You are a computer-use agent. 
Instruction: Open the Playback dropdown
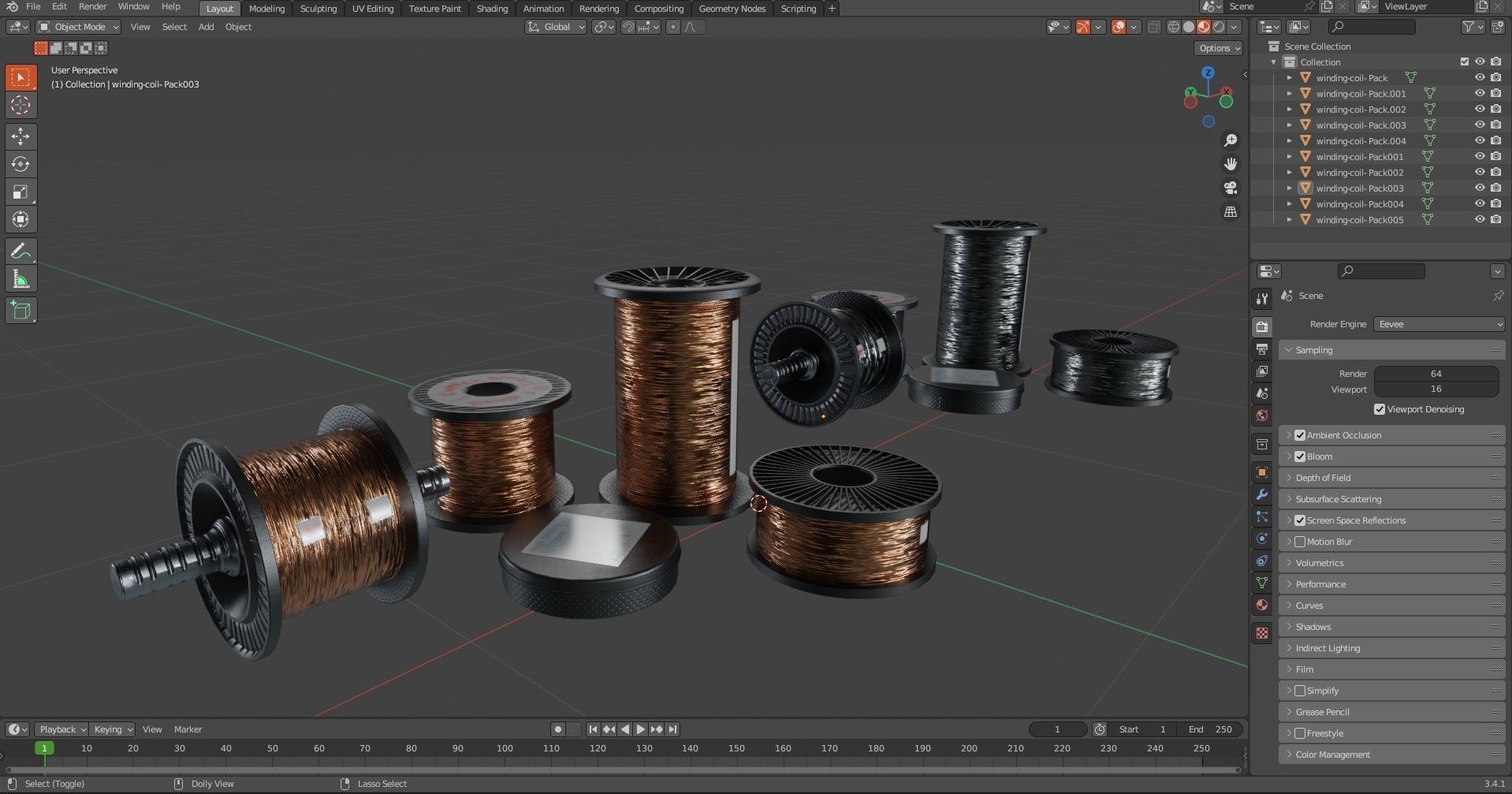coord(61,729)
